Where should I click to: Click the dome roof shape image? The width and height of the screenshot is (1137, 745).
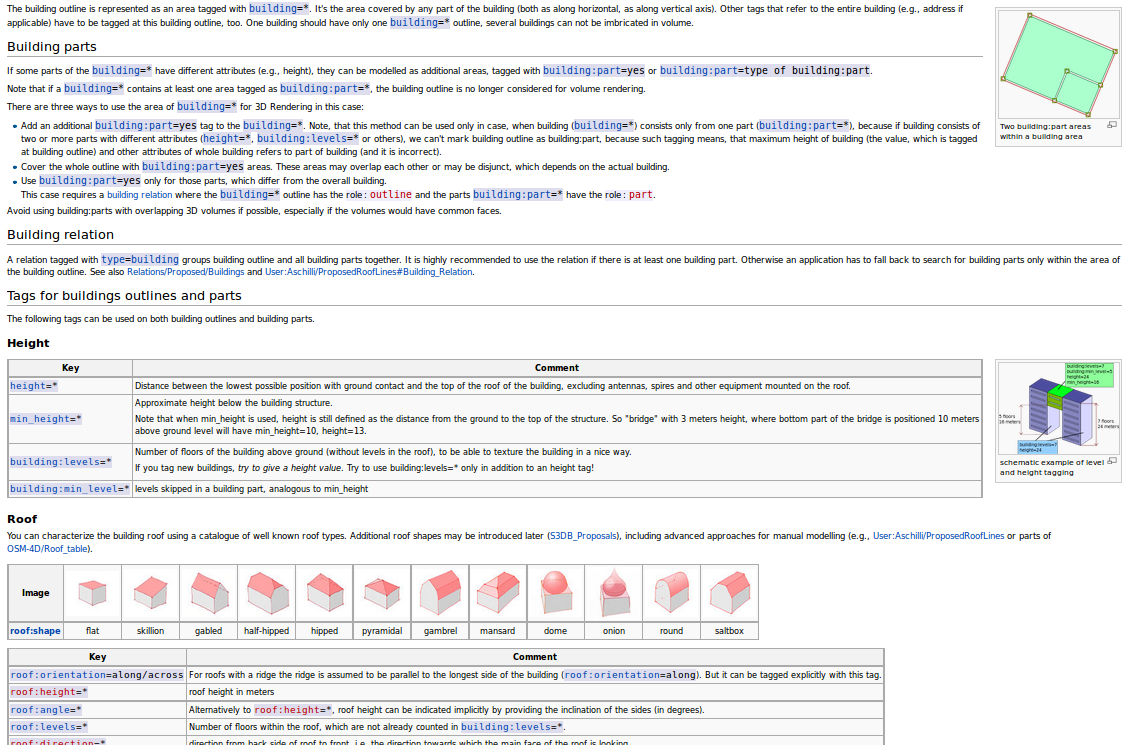tap(555, 592)
